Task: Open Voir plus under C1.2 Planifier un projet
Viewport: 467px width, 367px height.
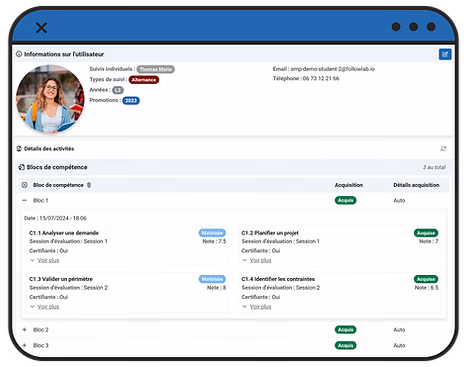Action: point(260,260)
